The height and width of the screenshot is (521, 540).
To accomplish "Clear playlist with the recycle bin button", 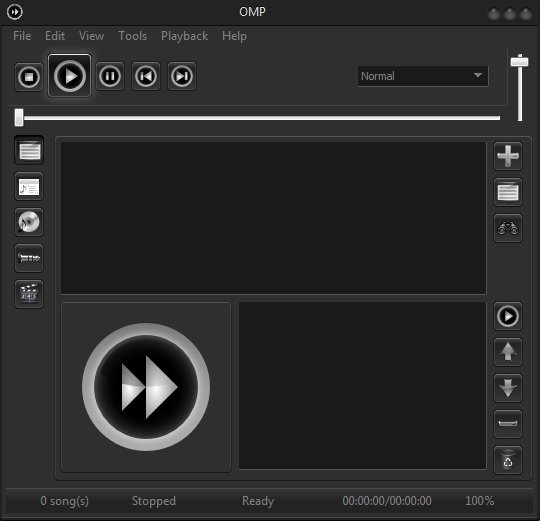I will click(508, 460).
